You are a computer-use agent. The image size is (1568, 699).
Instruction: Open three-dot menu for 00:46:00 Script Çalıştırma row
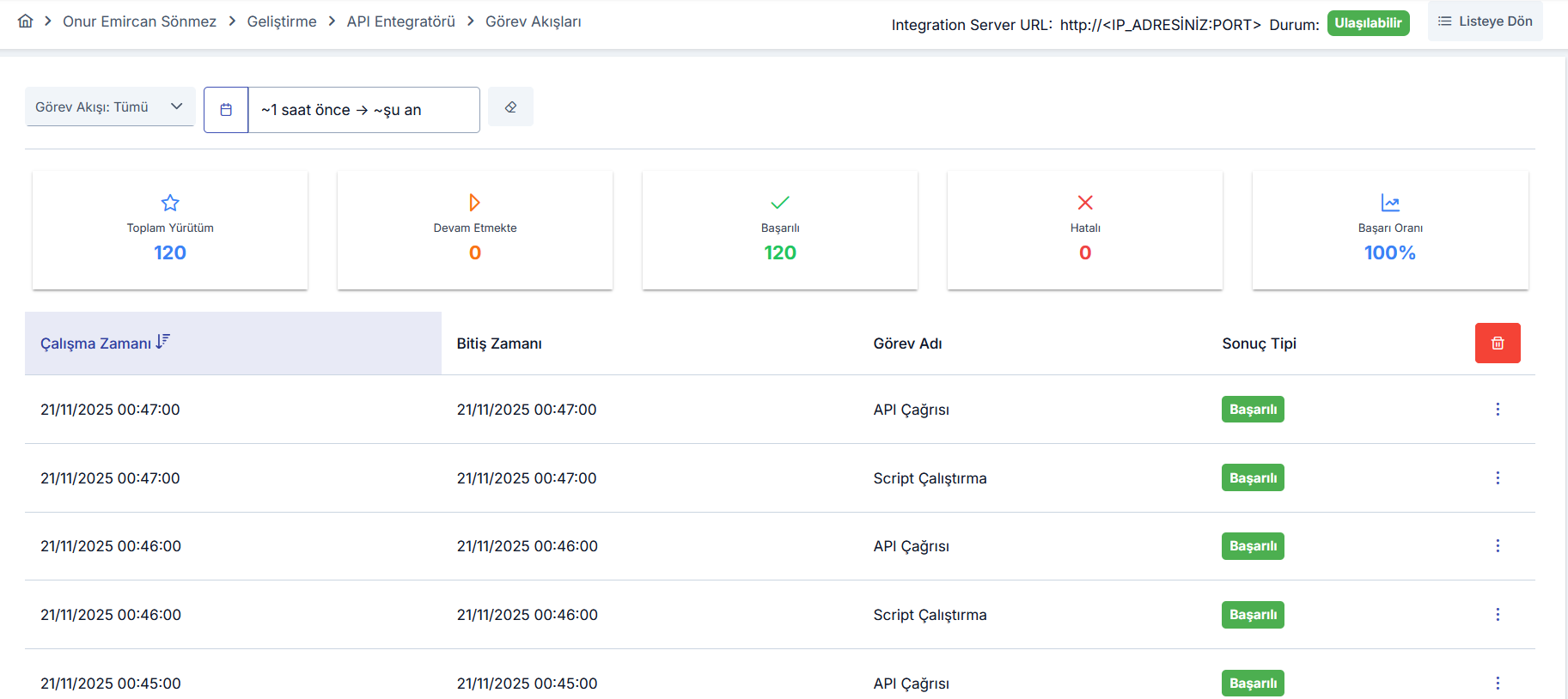[x=1497, y=615]
